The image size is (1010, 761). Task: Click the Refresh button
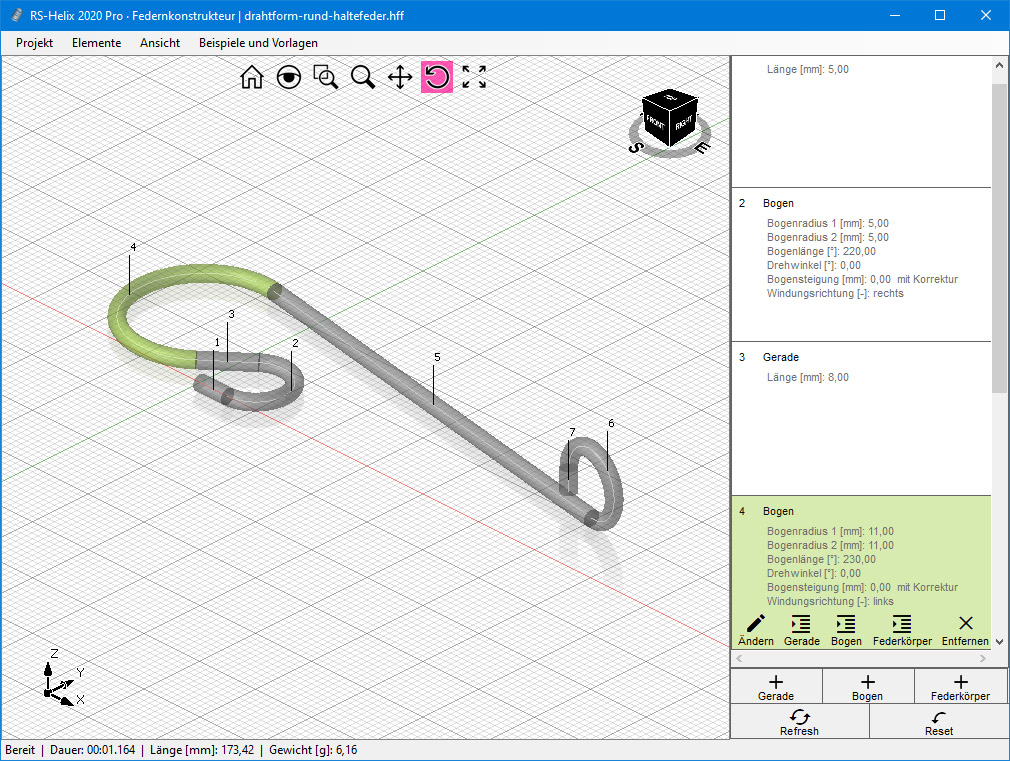[799, 722]
